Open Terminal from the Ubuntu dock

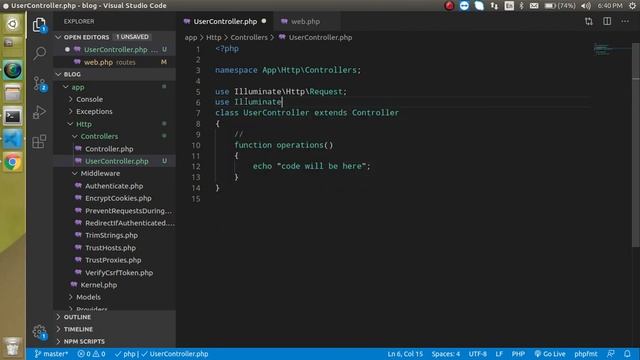13,117
